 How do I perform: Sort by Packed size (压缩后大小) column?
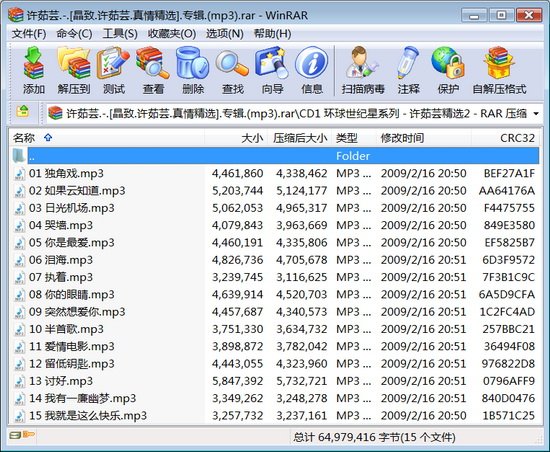[x=299, y=138]
